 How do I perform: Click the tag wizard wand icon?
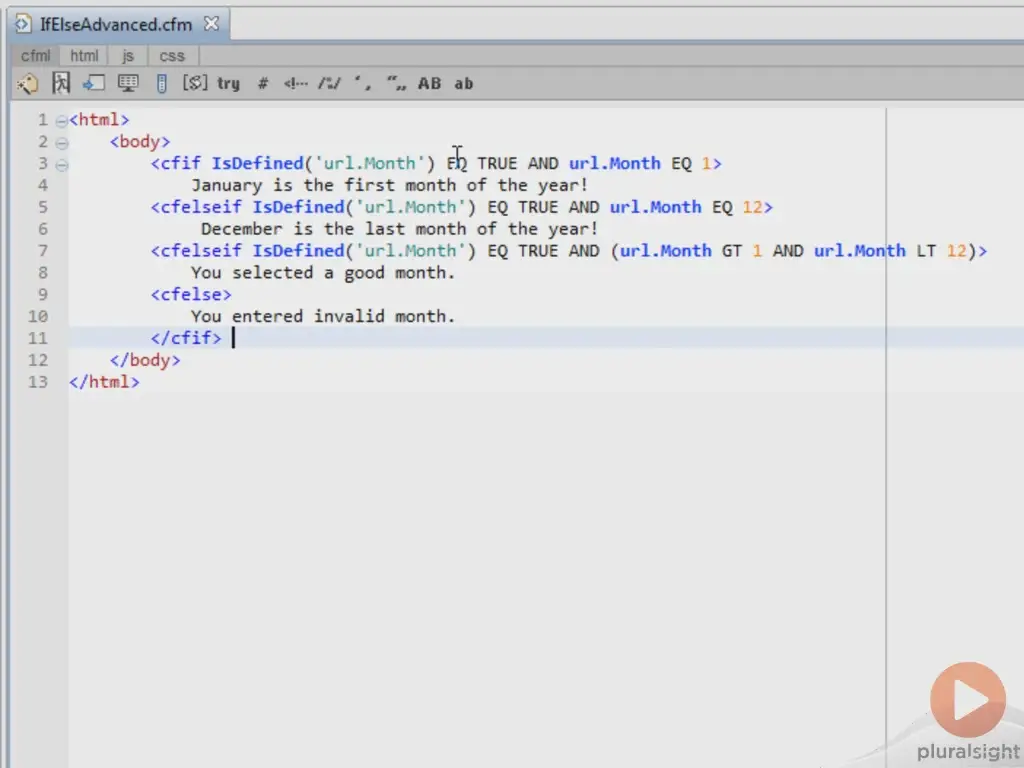pyautogui.click(x=27, y=84)
